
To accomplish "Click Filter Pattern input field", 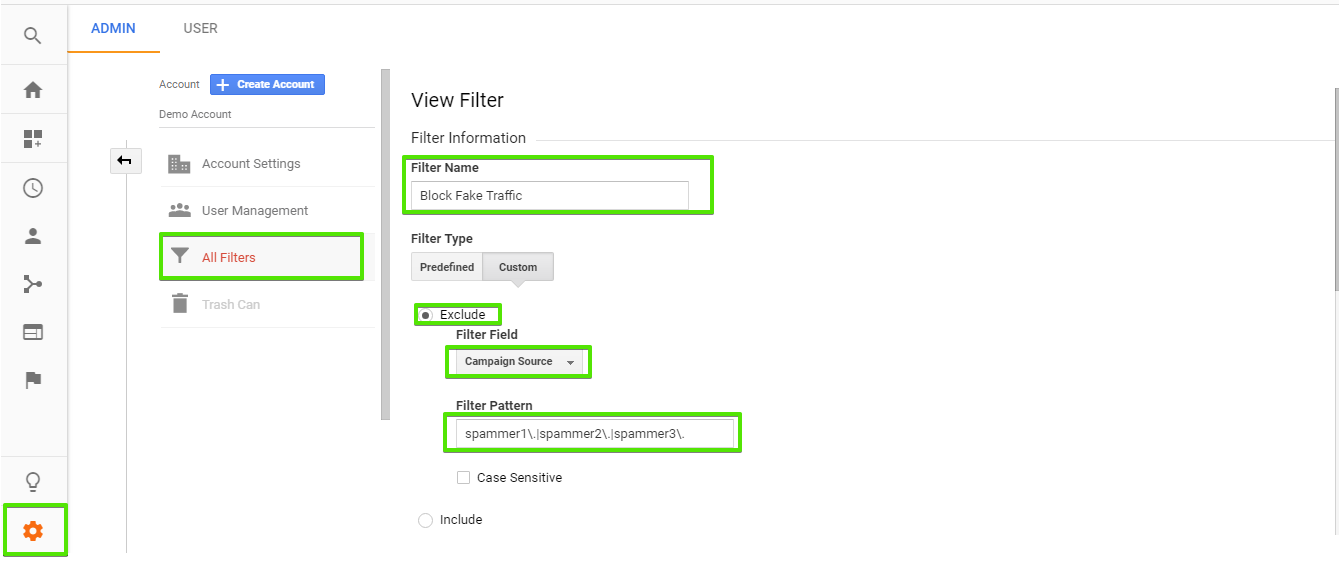I will (x=595, y=434).
